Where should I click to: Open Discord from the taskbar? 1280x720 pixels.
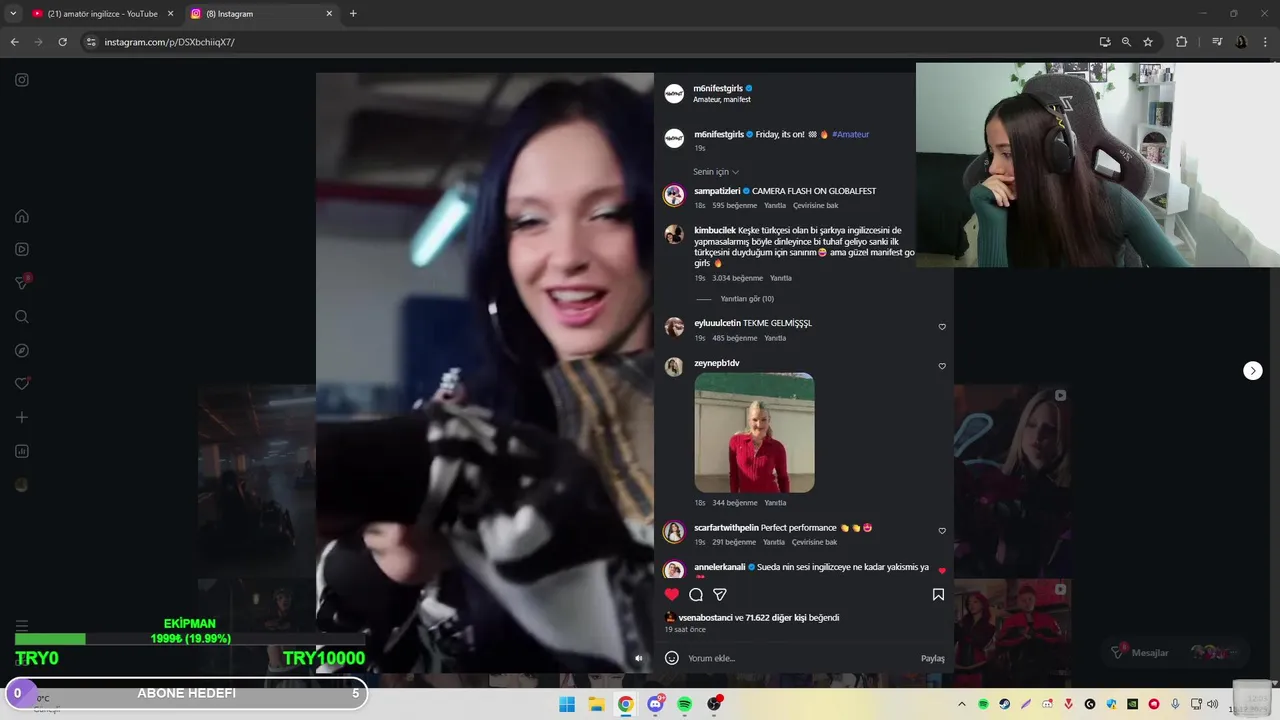coord(655,704)
